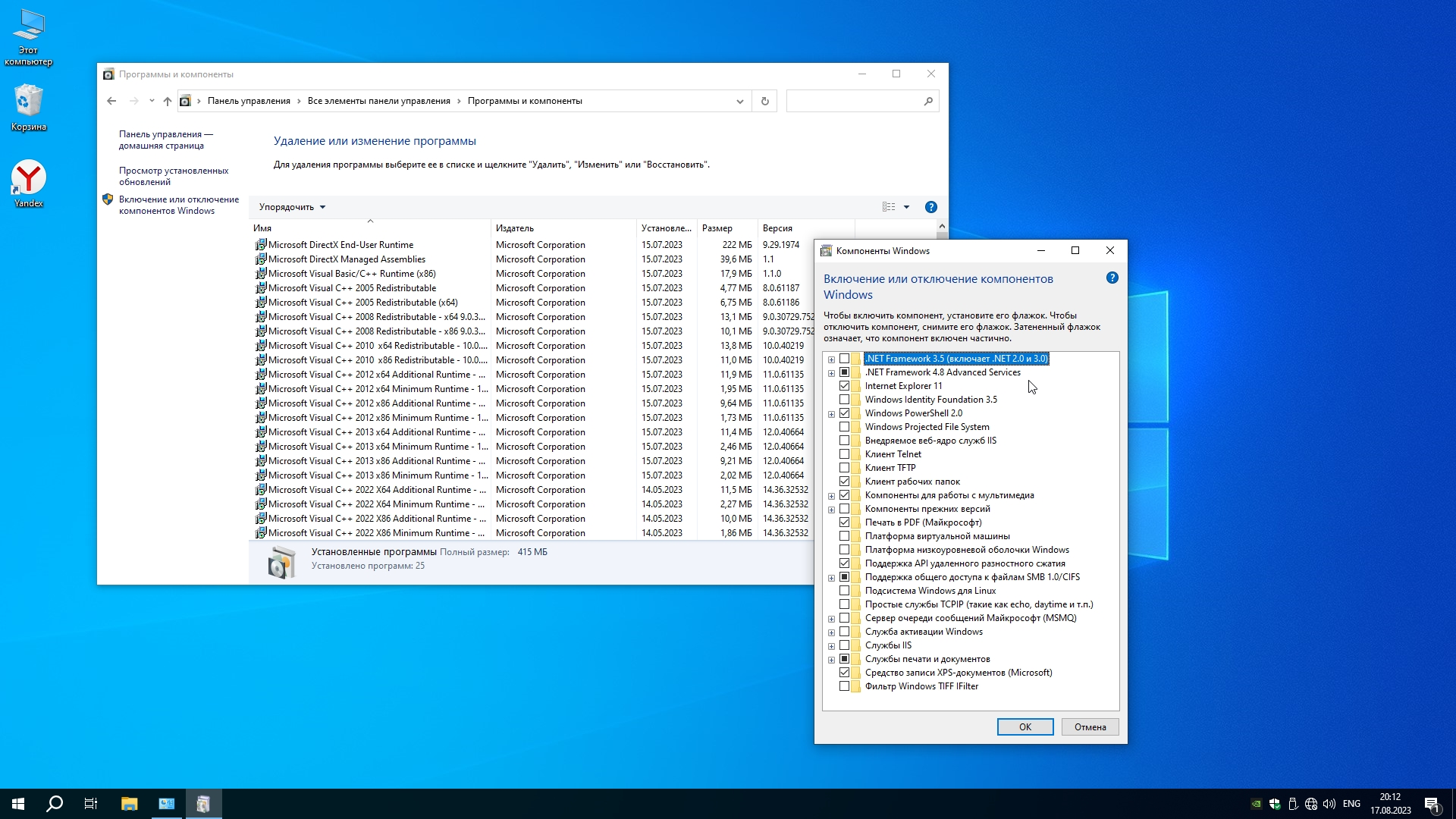Open Просмотр установленных обновлений link

point(173,176)
